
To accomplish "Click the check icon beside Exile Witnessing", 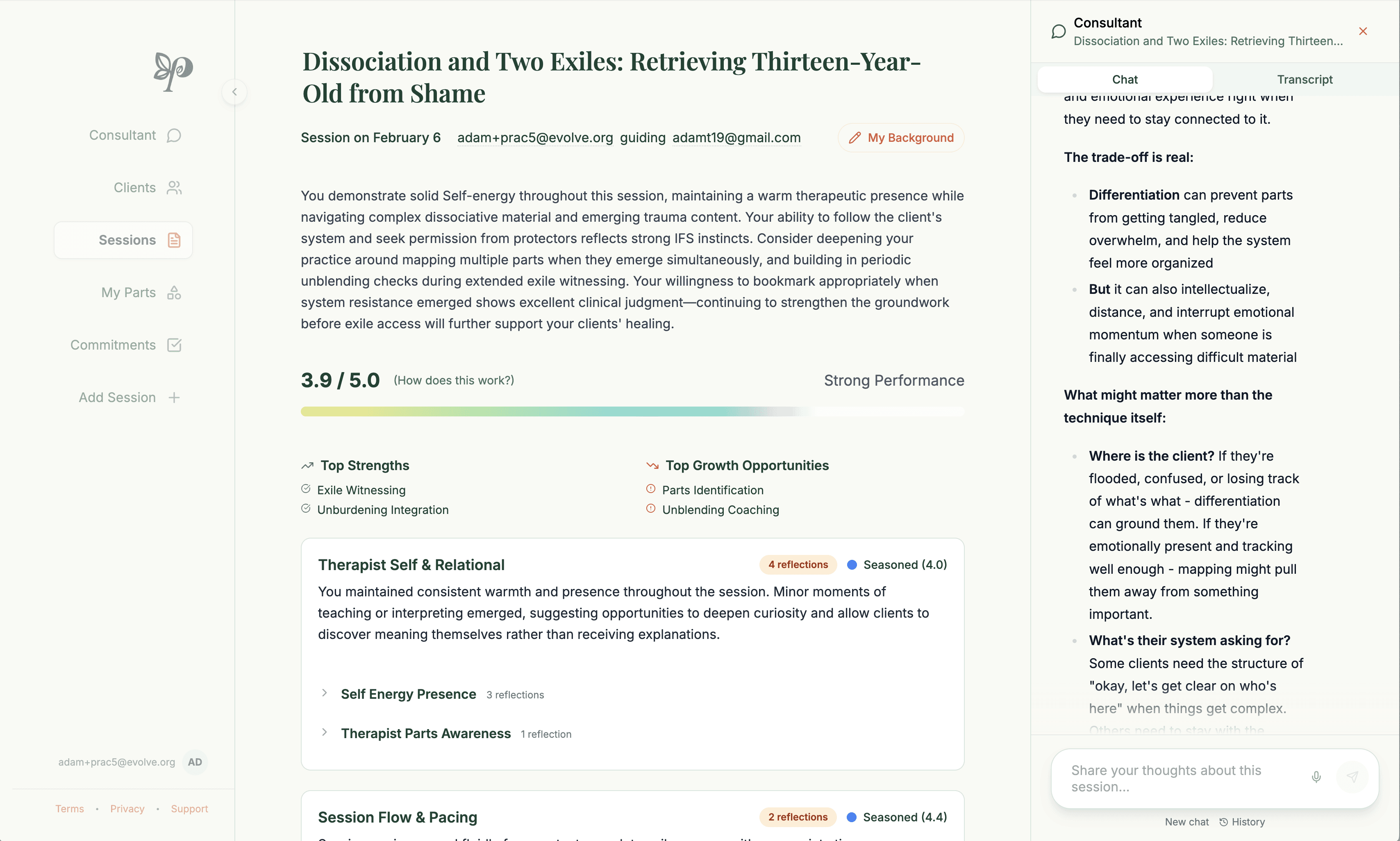I will pos(306,489).
